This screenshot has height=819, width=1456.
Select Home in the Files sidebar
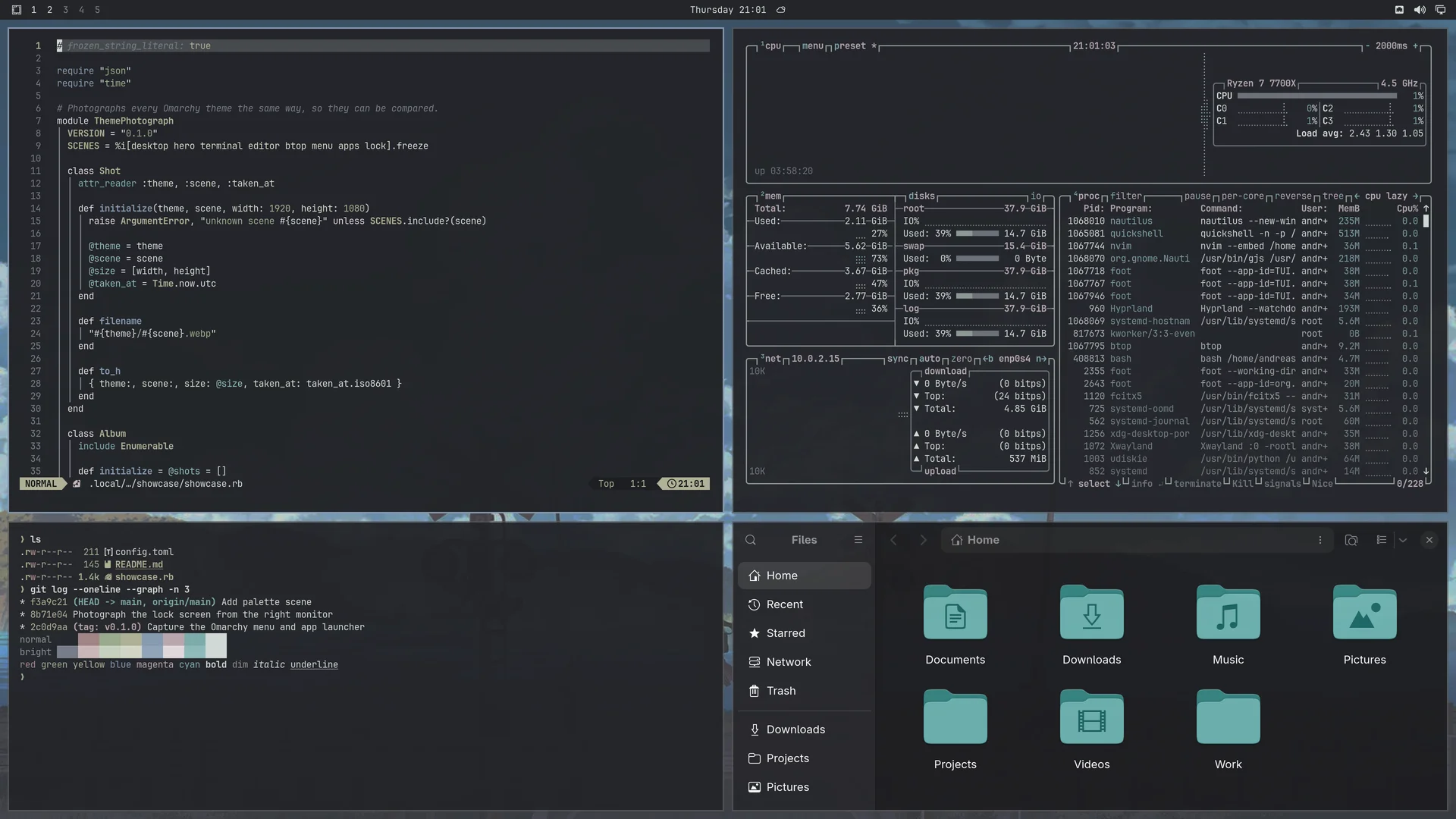[805, 576]
